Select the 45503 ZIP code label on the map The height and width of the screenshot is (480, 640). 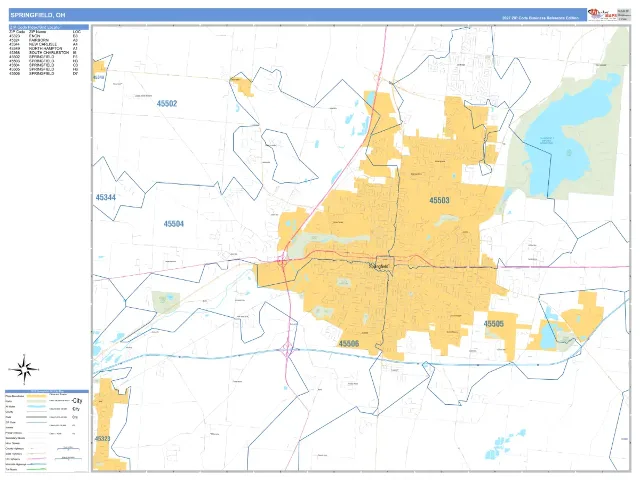(439, 200)
